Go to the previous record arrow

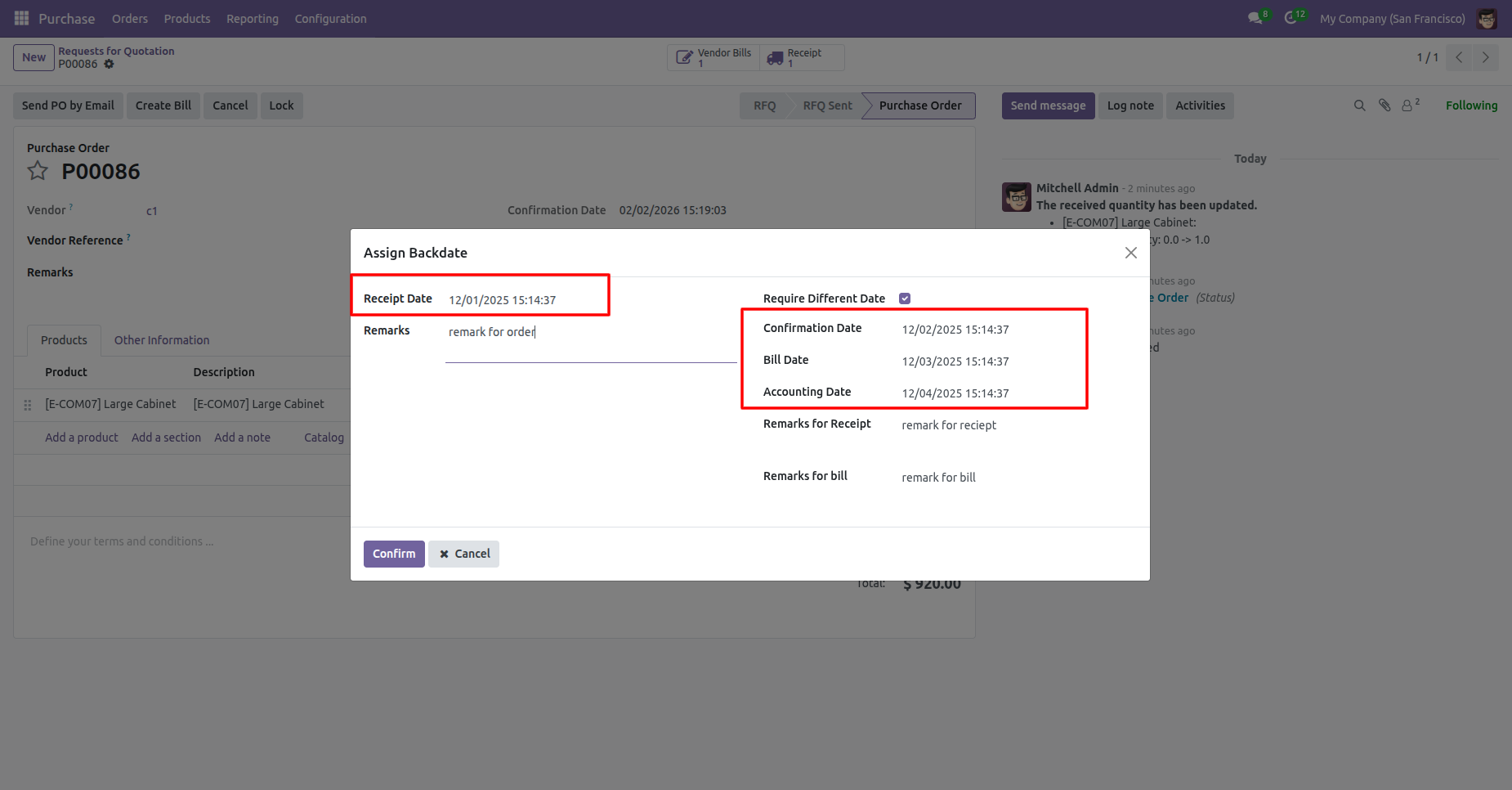1459,57
